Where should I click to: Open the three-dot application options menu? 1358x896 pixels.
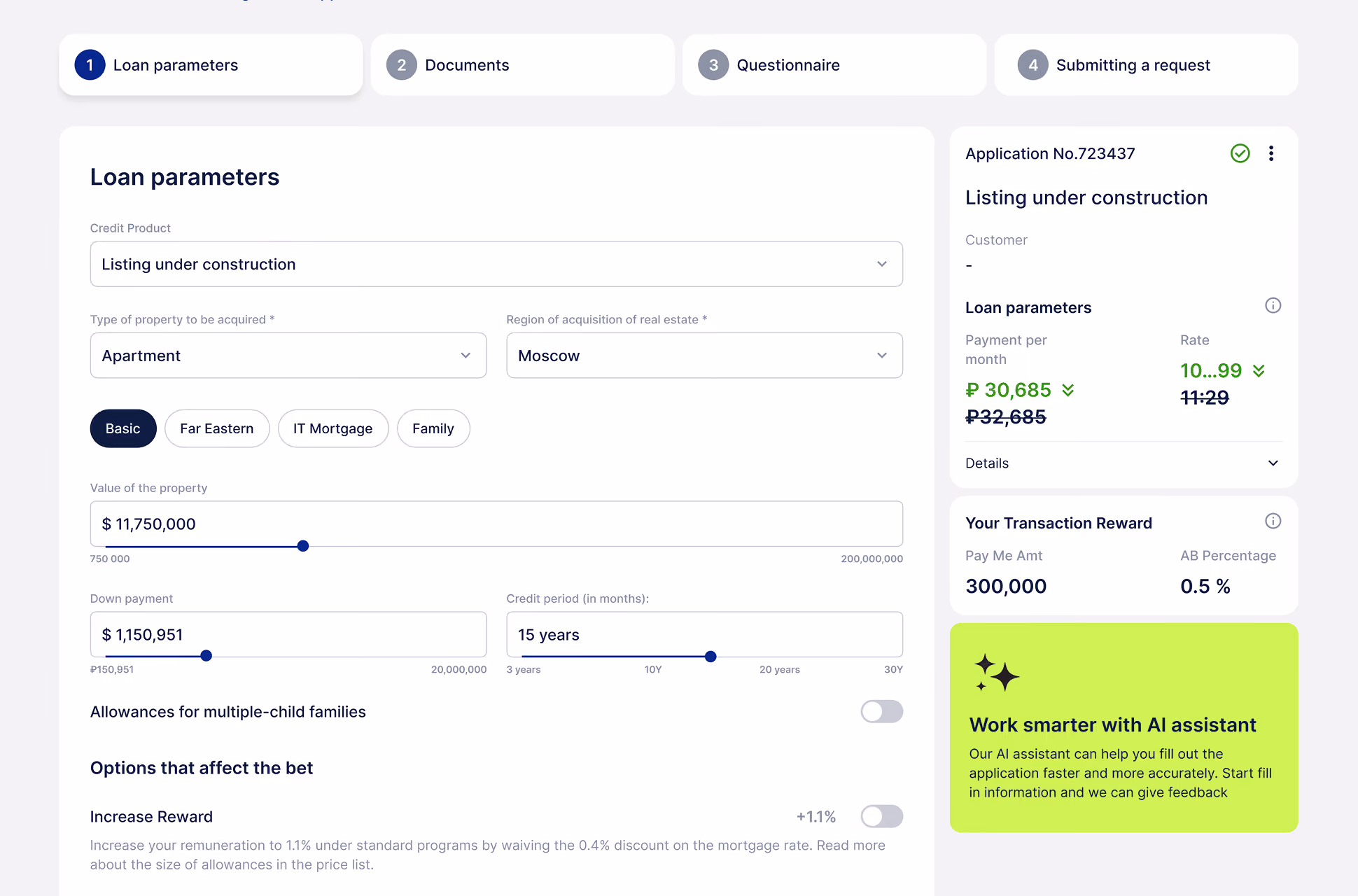pyautogui.click(x=1271, y=153)
